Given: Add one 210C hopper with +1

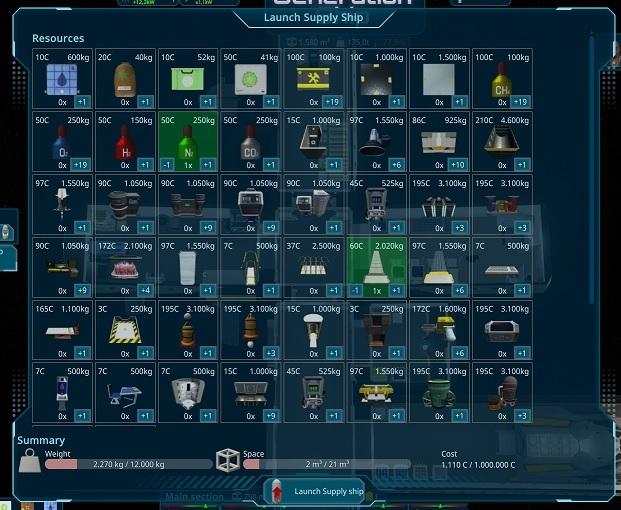Looking at the screenshot, I should [522, 165].
